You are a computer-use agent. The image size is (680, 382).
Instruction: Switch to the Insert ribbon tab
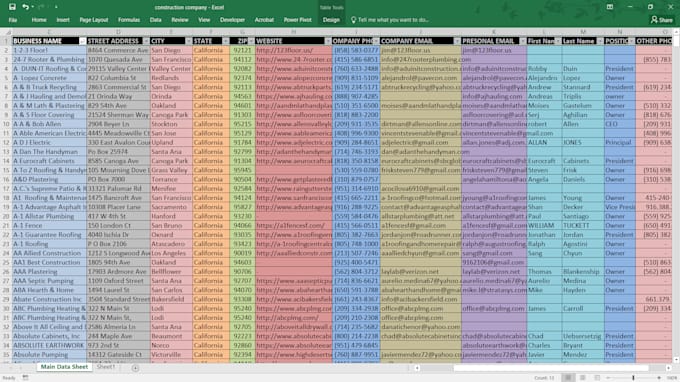[x=63, y=20]
